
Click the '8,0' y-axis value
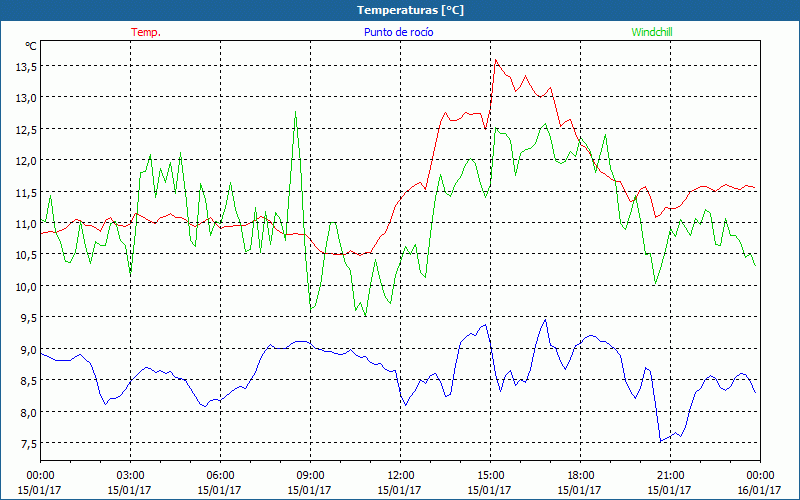(x=28, y=412)
